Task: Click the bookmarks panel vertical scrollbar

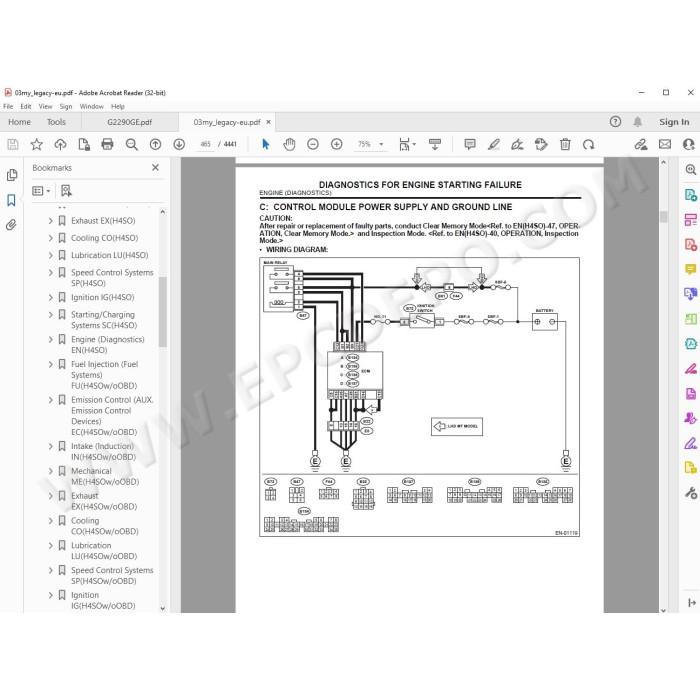Action: 162,311
